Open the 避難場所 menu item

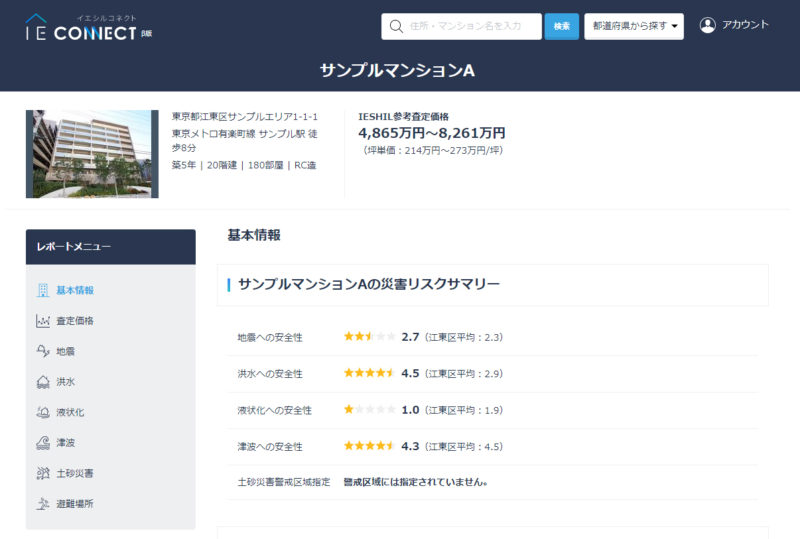click(75, 504)
